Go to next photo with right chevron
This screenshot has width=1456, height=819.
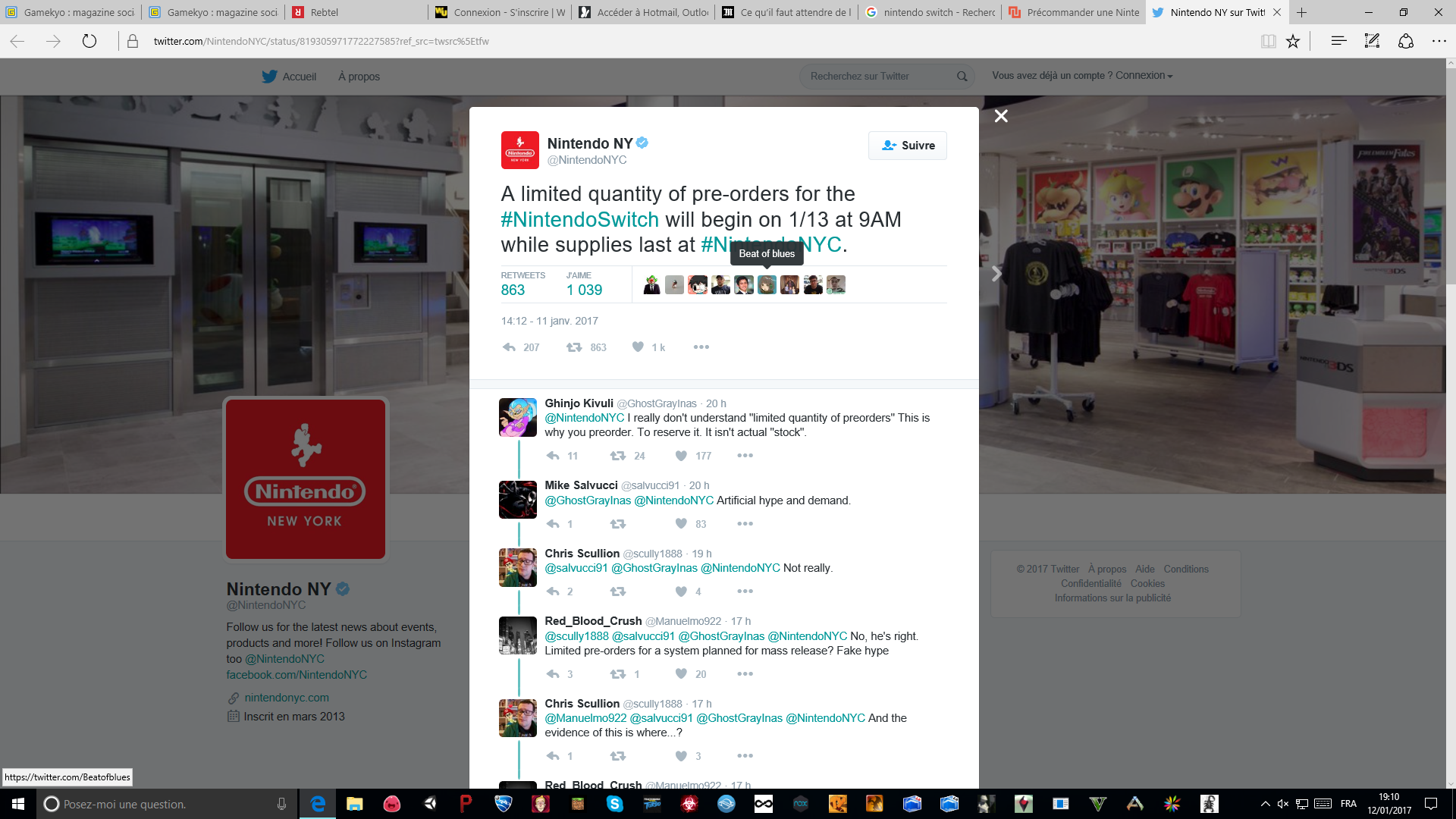(x=996, y=274)
